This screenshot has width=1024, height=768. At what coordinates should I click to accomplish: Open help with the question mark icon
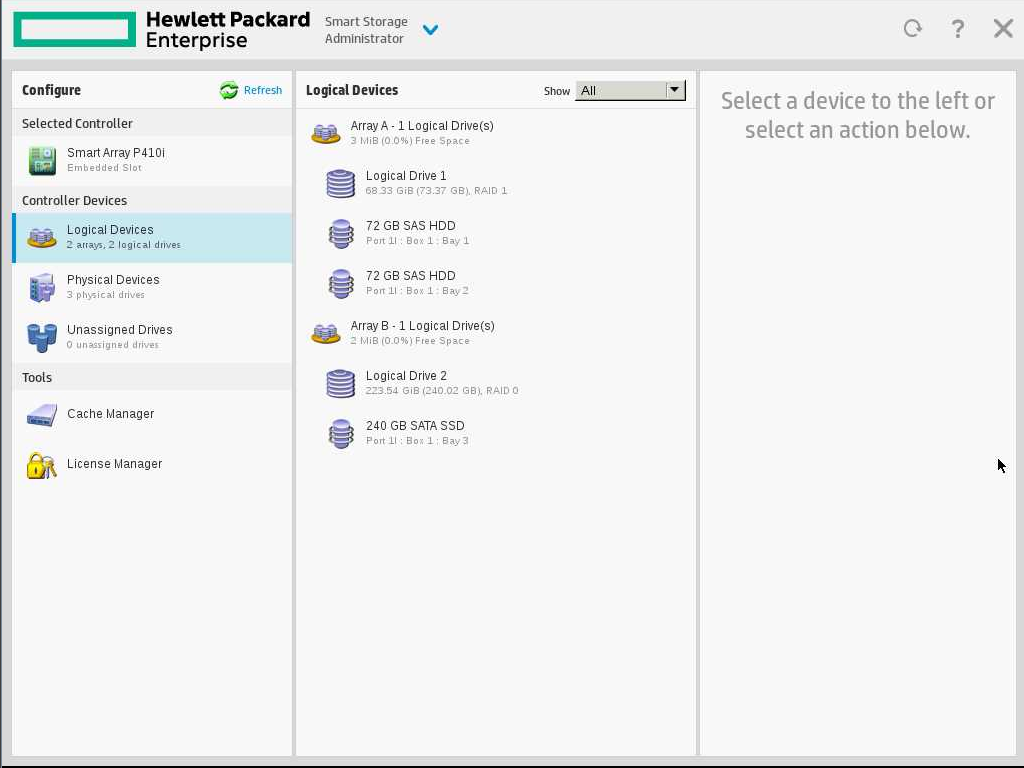(x=957, y=29)
